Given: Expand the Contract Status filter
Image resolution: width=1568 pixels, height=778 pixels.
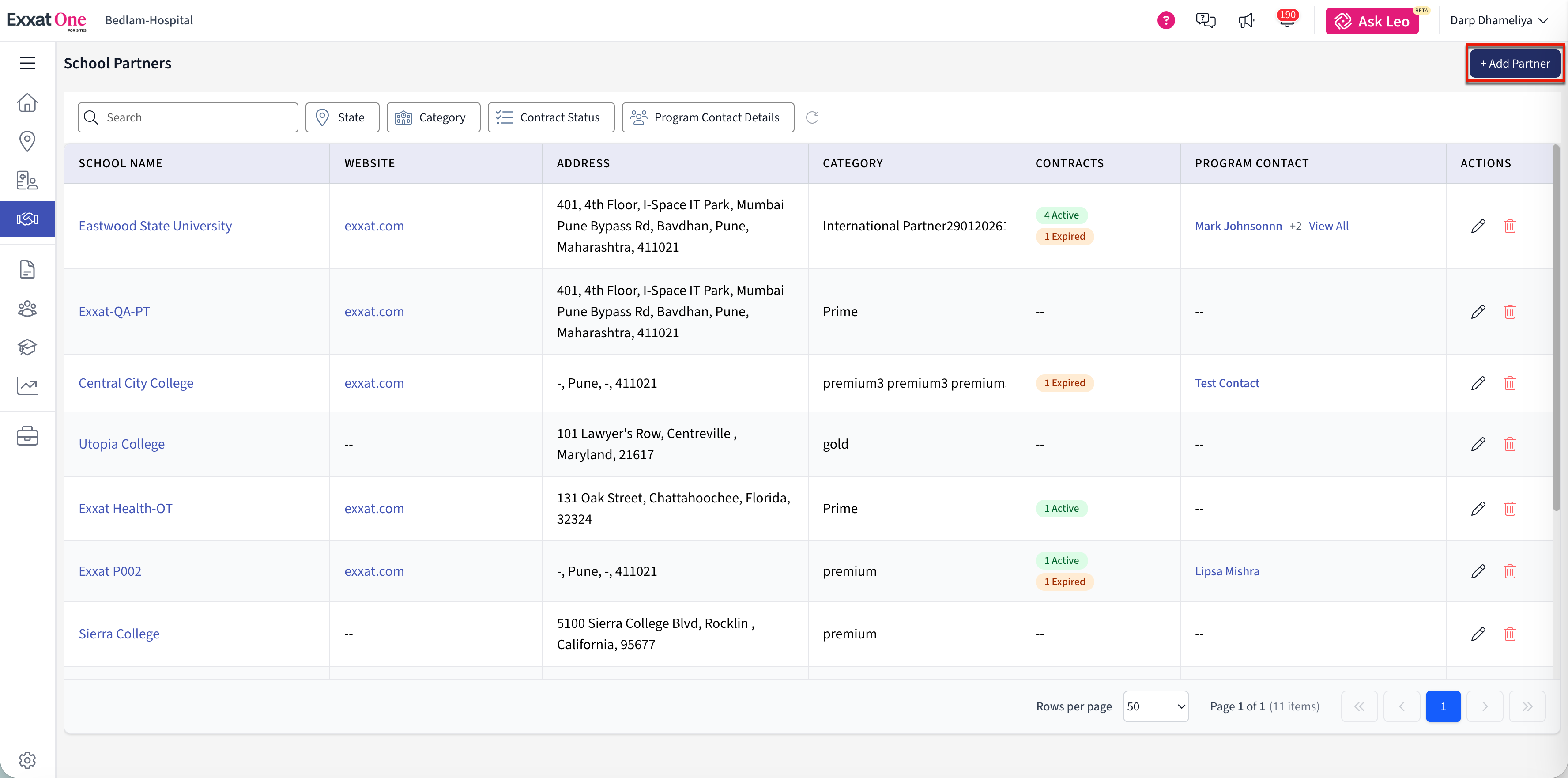Looking at the screenshot, I should pyautogui.click(x=551, y=117).
